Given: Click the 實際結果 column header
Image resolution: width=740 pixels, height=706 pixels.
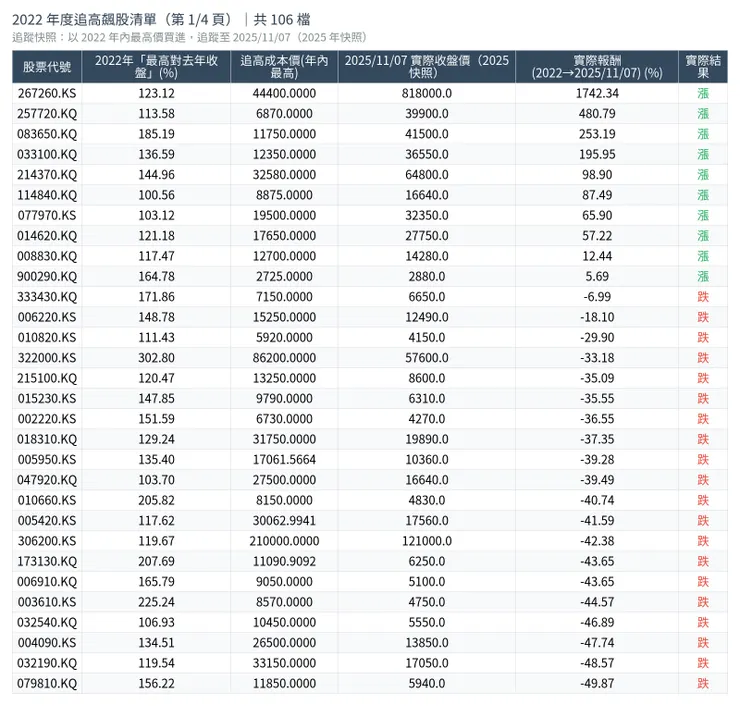Looking at the screenshot, I should point(703,67).
